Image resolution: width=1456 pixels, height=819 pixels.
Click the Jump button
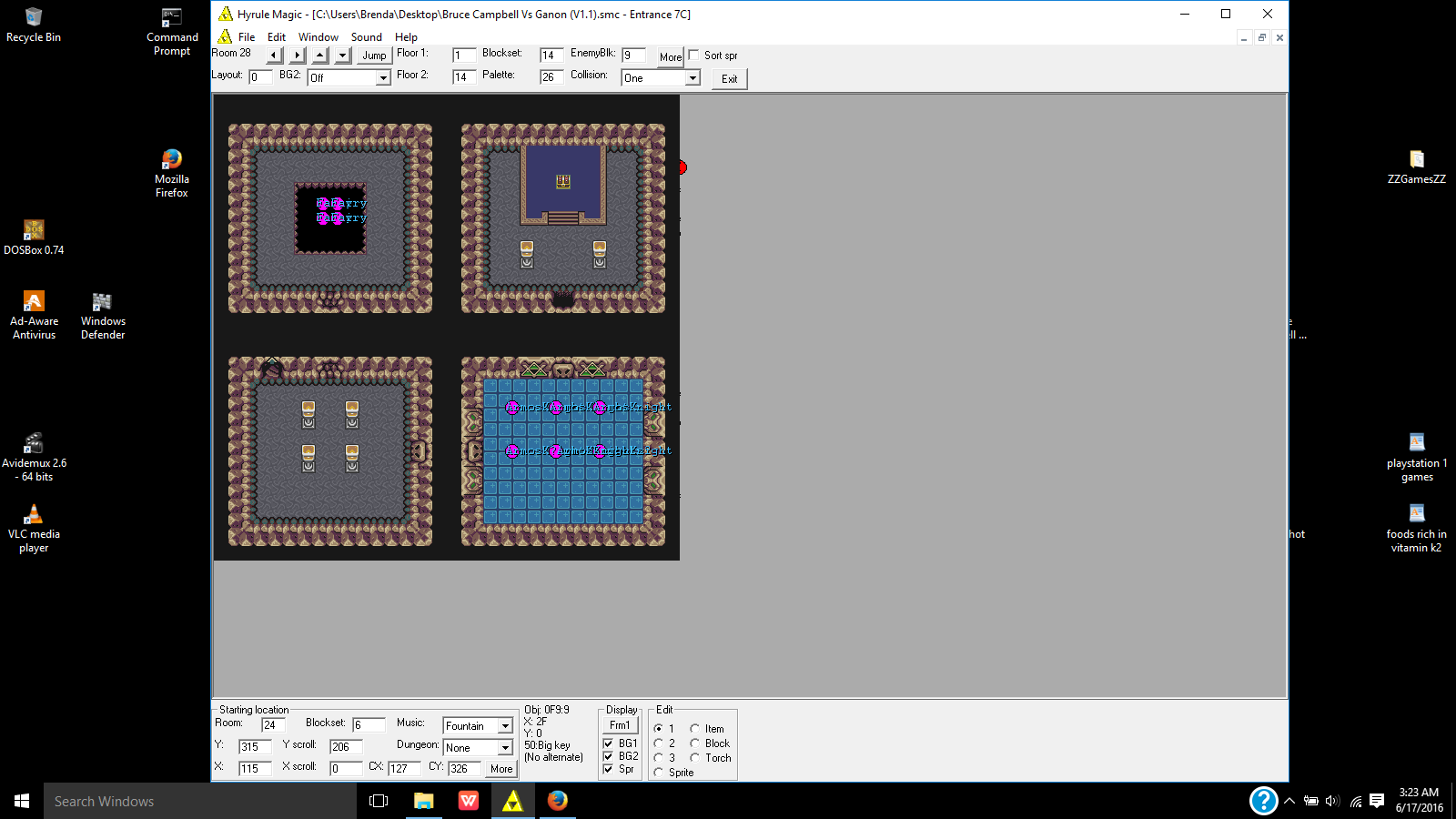click(375, 56)
